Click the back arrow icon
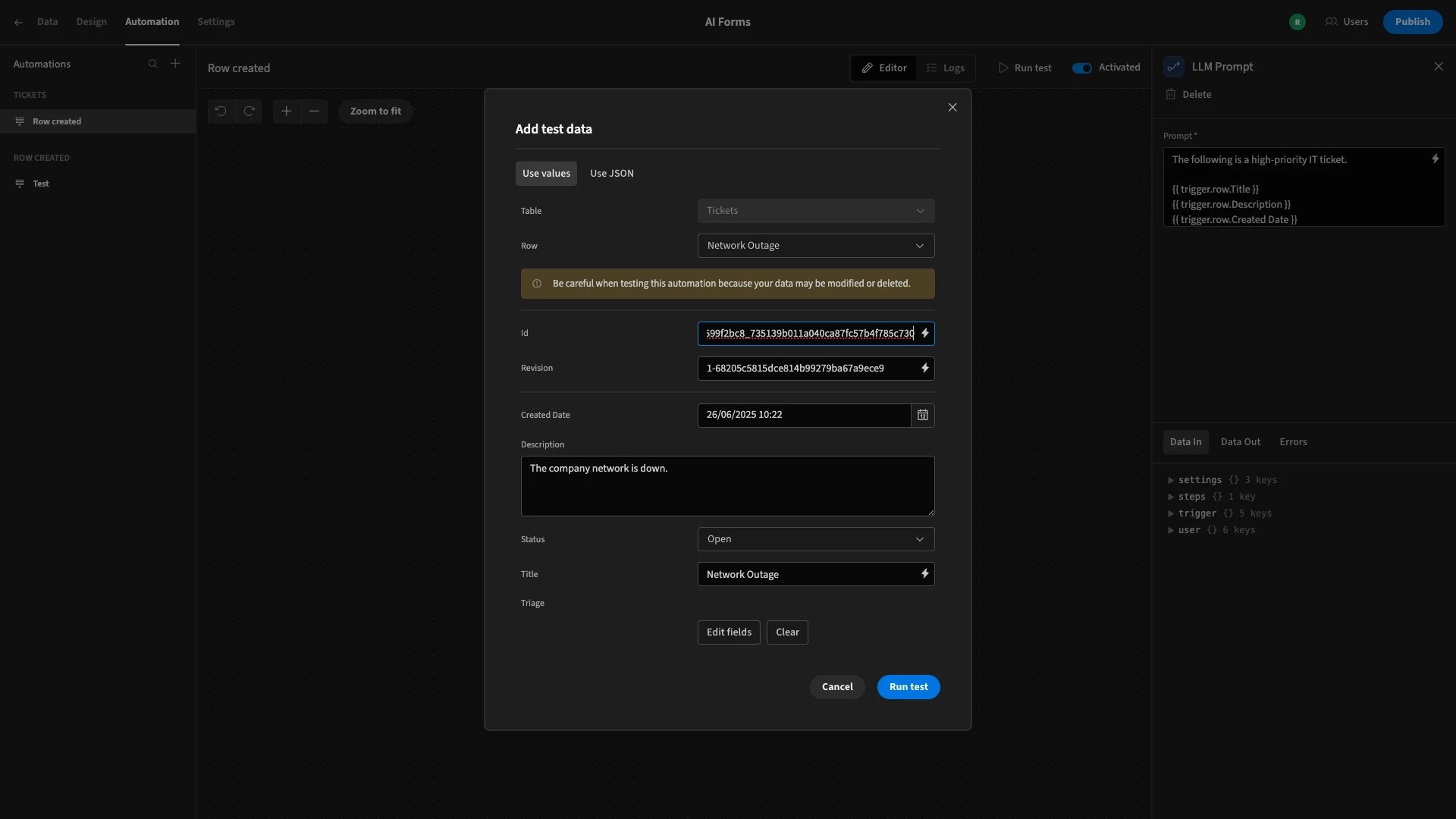Screen dimensions: 1456x819 [x=18, y=22]
